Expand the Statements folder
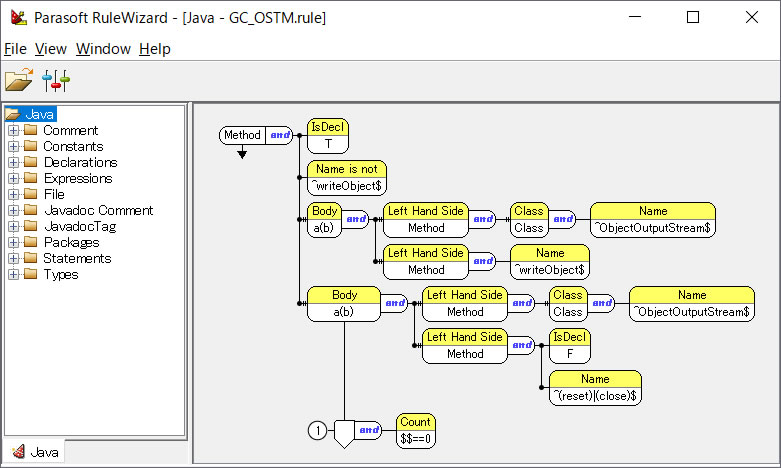The height and width of the screenshot is (468, 781). (x=13, y=258)
